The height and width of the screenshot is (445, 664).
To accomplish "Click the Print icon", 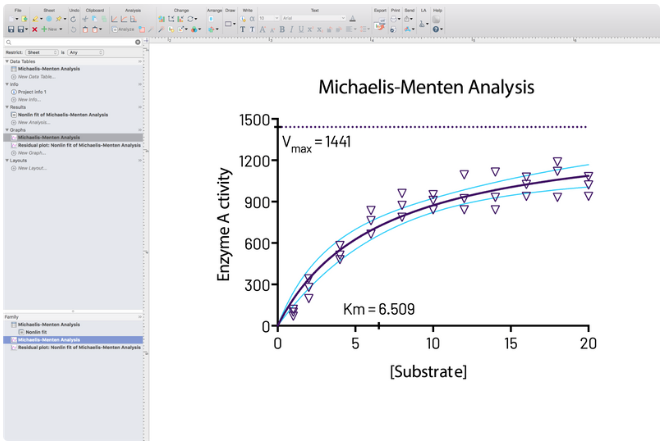I will click(x=395, y=19).
